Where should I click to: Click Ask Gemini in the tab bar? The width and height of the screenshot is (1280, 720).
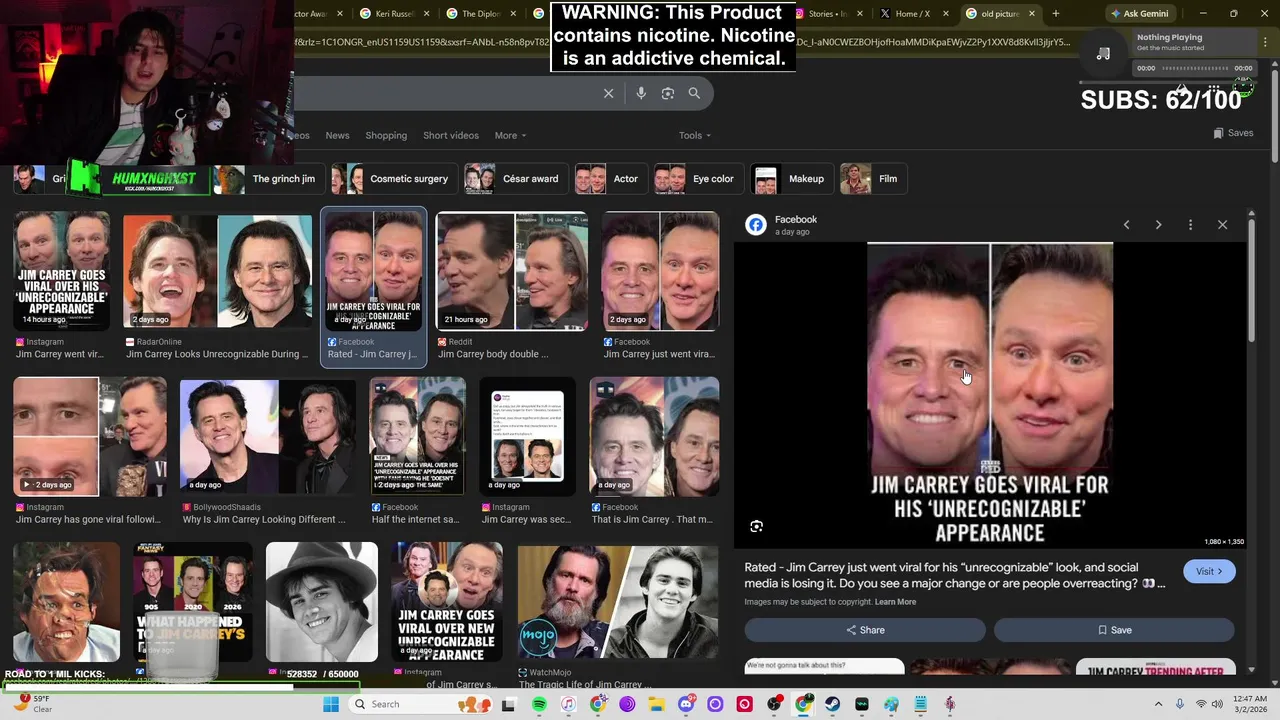click(x=1139, y=14)
